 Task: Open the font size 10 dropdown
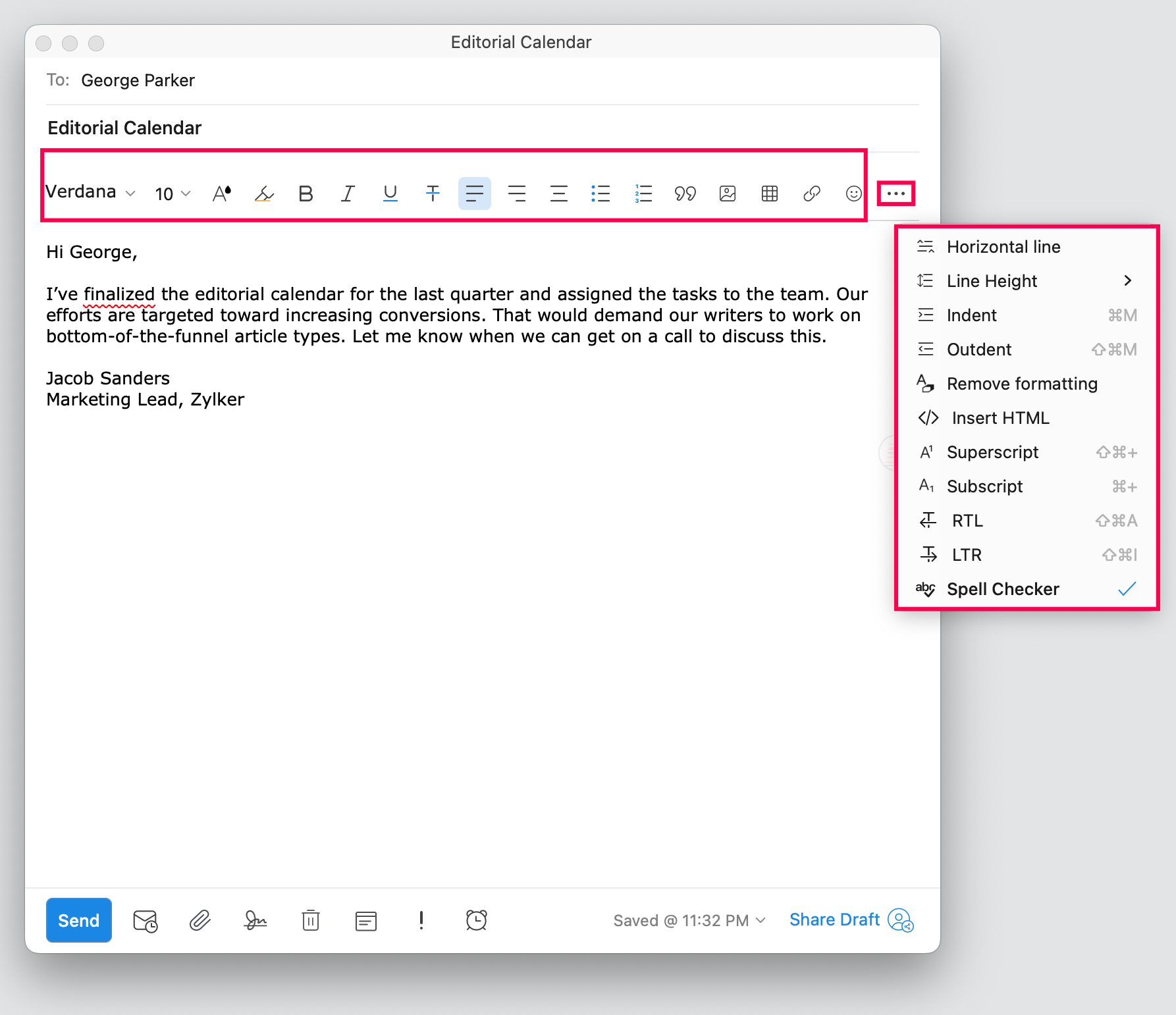173,194
